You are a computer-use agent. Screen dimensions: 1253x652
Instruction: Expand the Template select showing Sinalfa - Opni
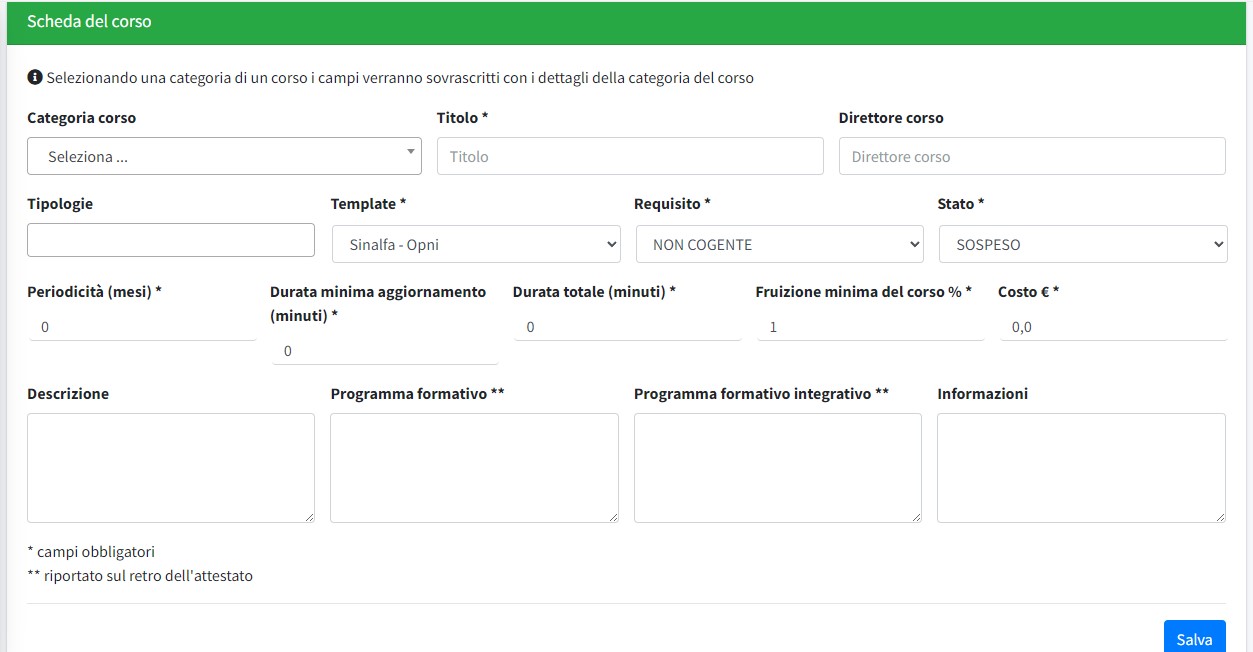pyautogui.click(x=476, y=244)
